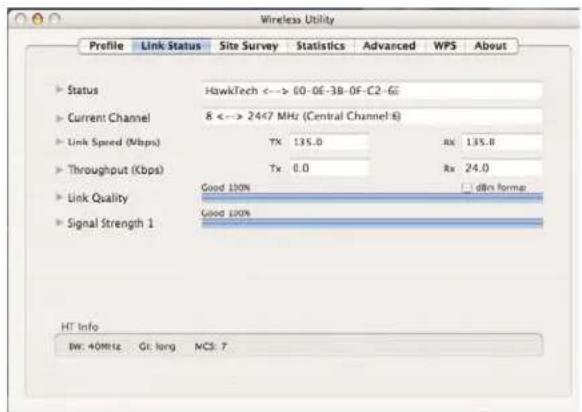Screen dimensions: 582x412
Task: Select the Link Status tab
Action: click(171, 46)
